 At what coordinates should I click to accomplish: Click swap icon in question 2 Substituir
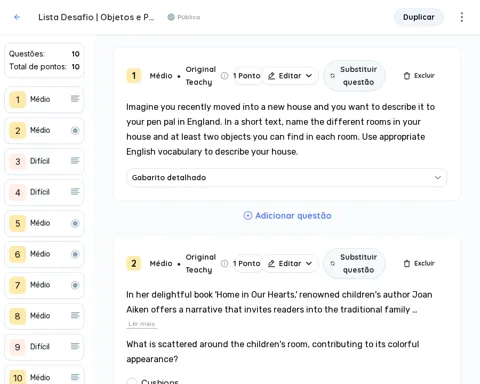tap(332, 263)
